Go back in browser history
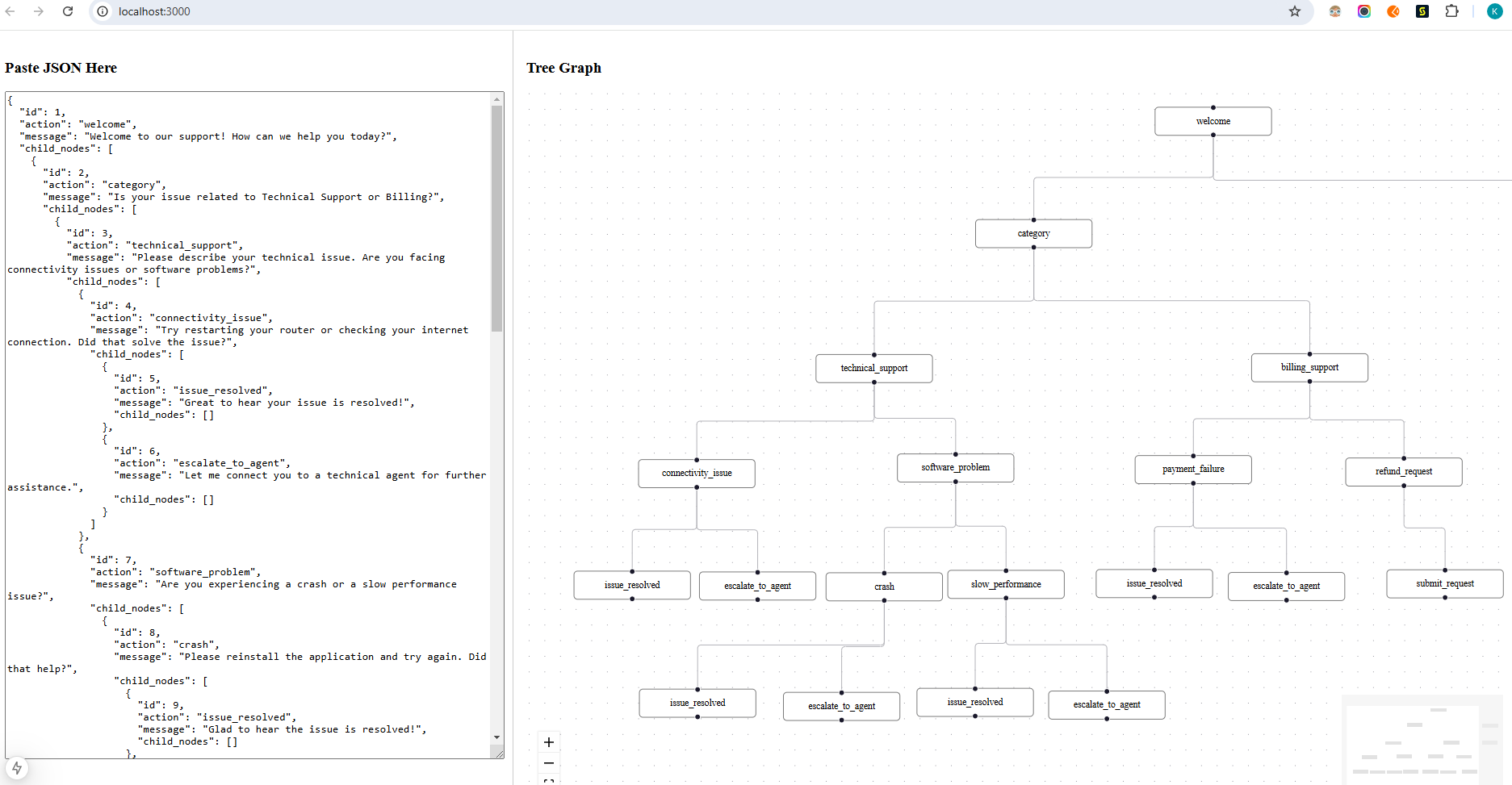This screenshot has height=785, width=1512. [10, 11]
